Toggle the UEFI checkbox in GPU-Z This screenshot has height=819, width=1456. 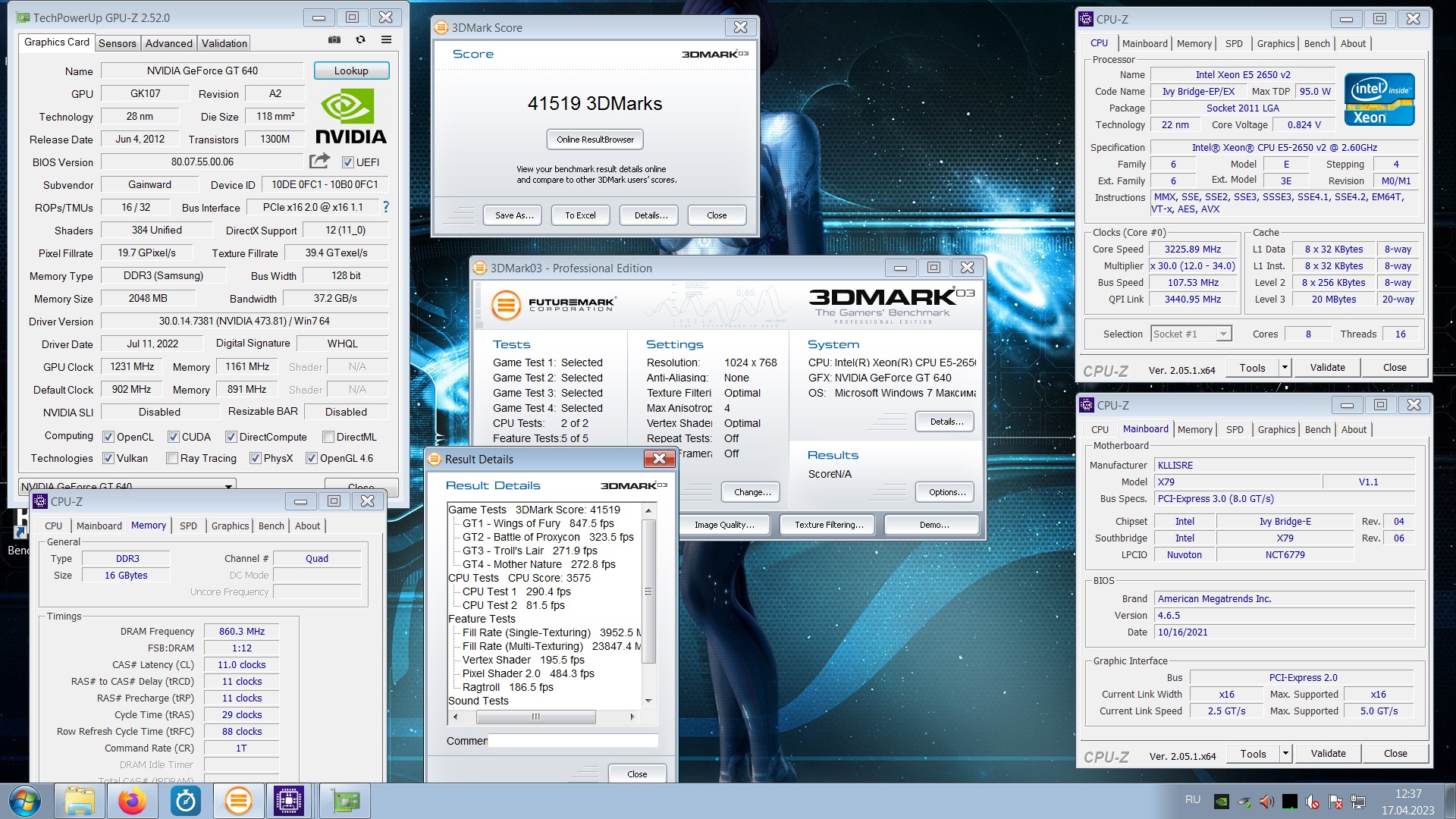348,162
